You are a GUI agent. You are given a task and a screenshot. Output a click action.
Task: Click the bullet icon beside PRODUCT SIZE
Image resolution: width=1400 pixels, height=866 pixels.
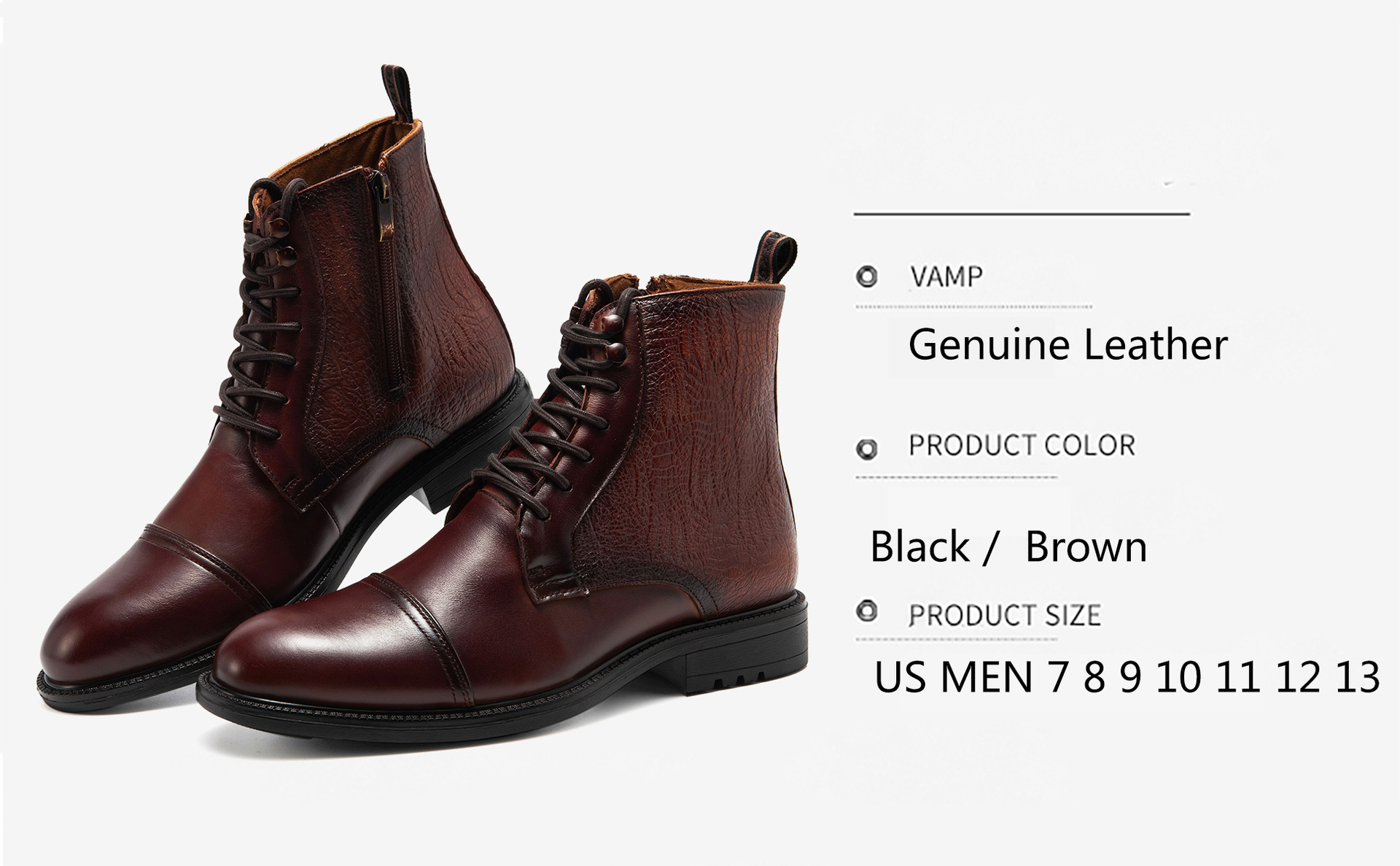pos(867,611)
